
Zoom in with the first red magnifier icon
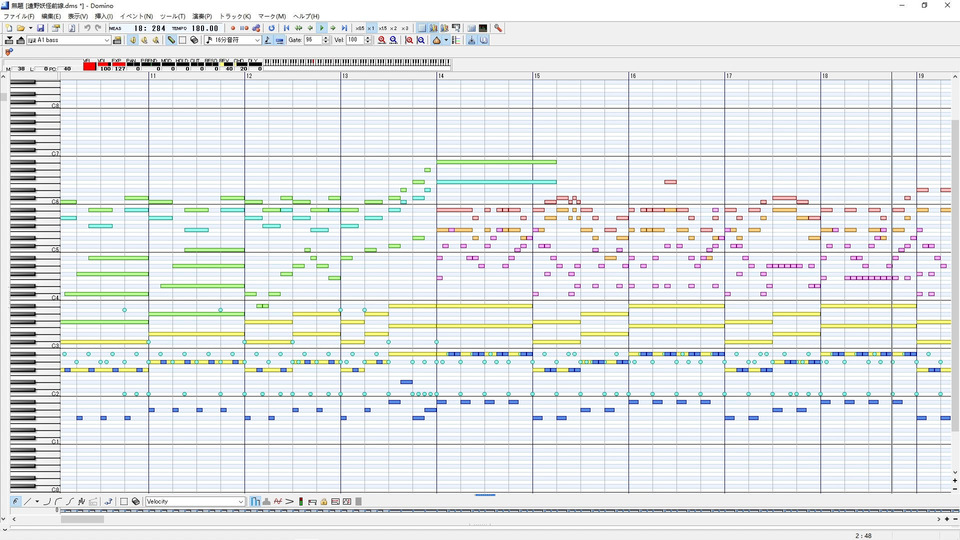(381, 40)
